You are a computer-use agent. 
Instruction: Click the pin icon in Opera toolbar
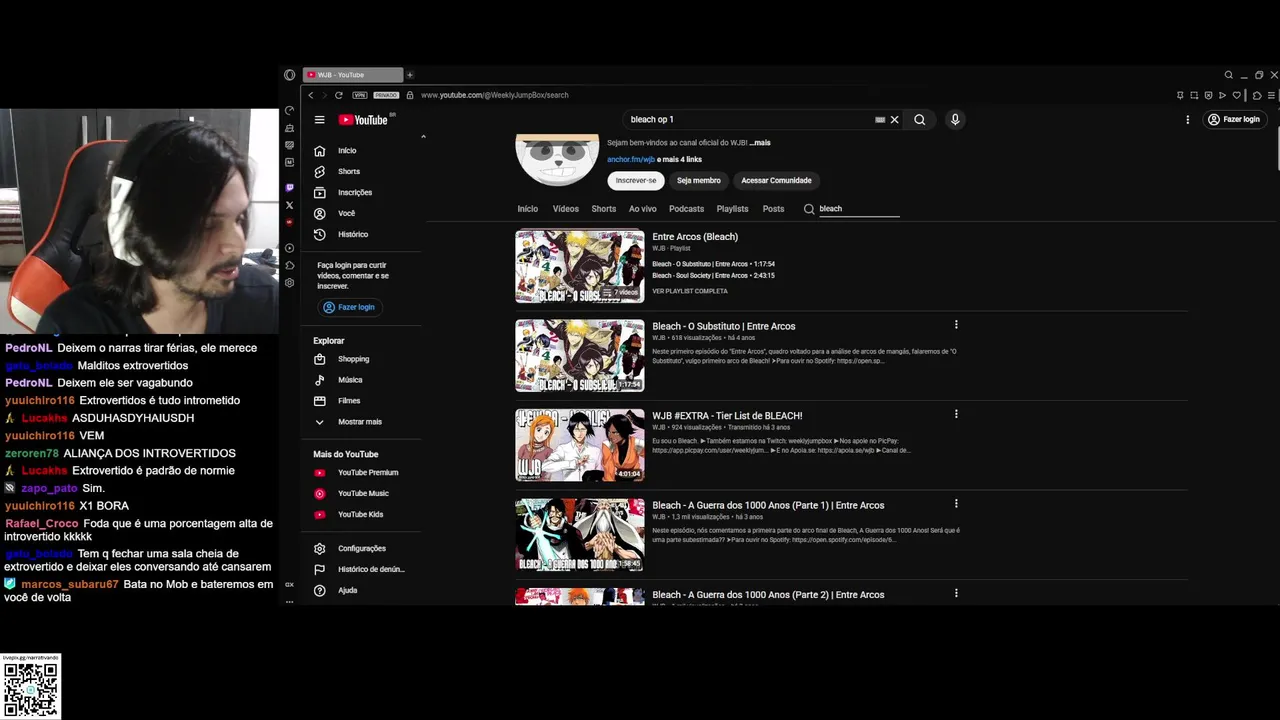tap(1180, 95)
